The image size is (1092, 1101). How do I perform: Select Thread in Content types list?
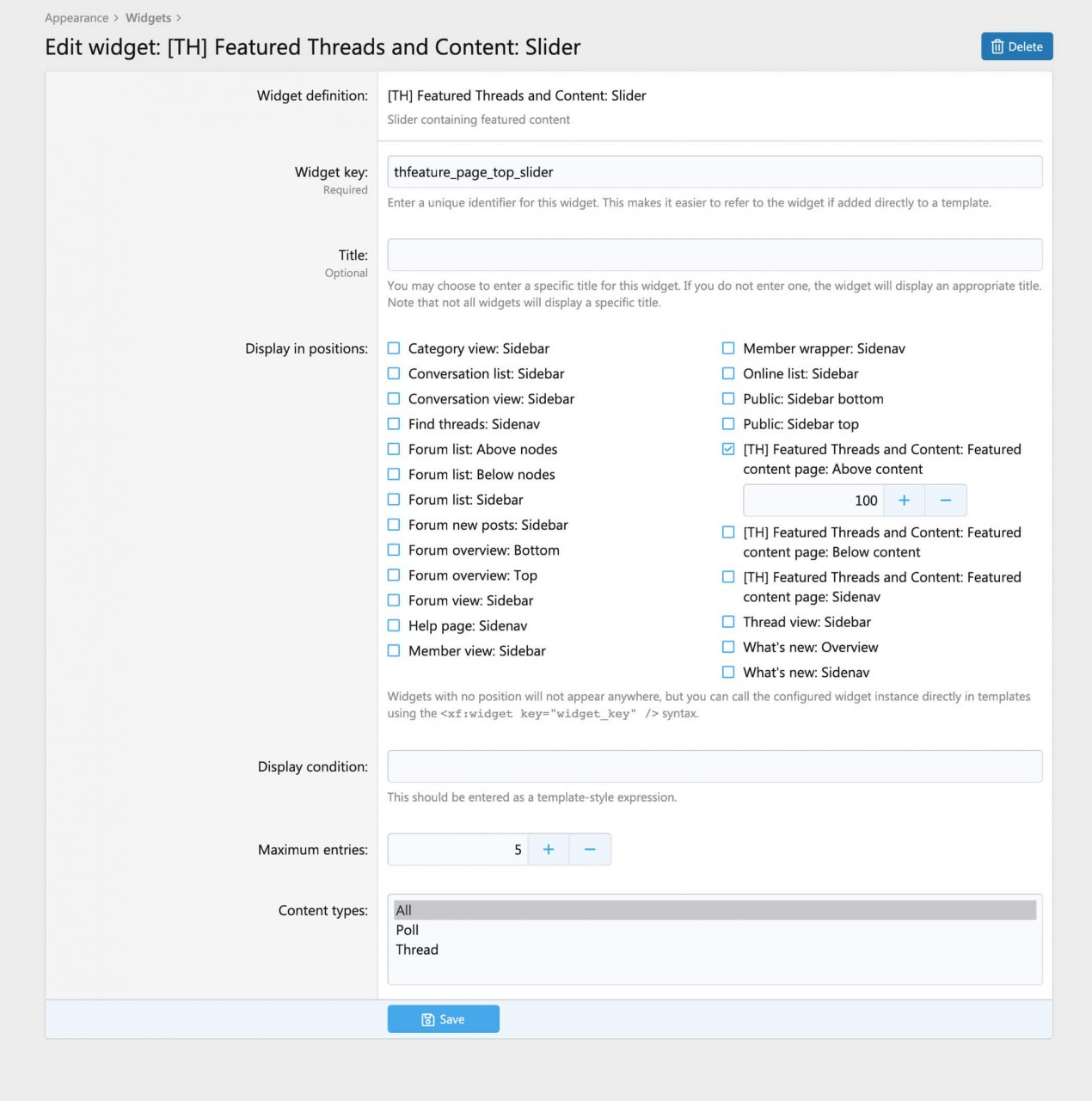[417, 950]
